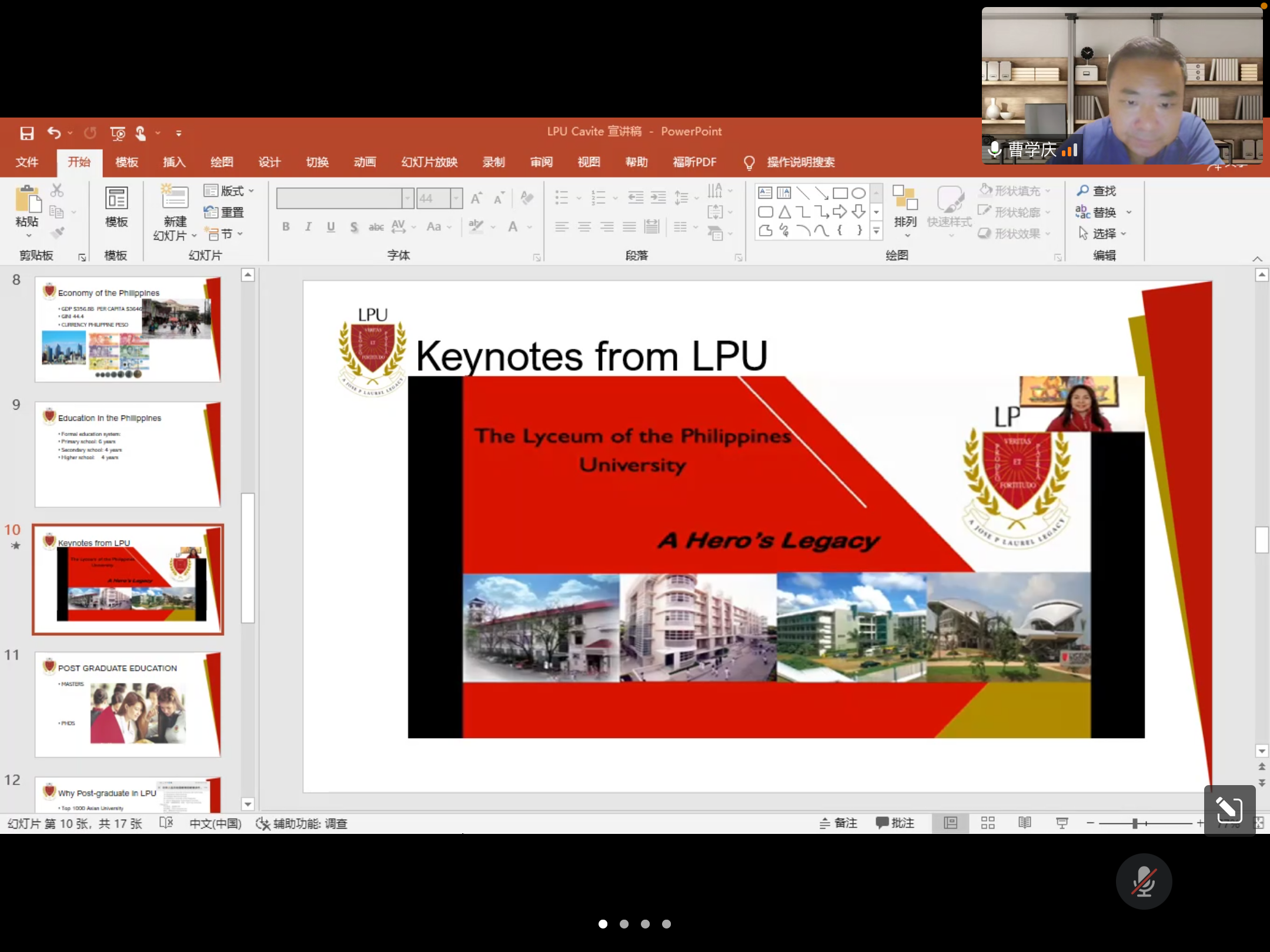Collapse the ribbon with chevron

[x=1257, y=259]
